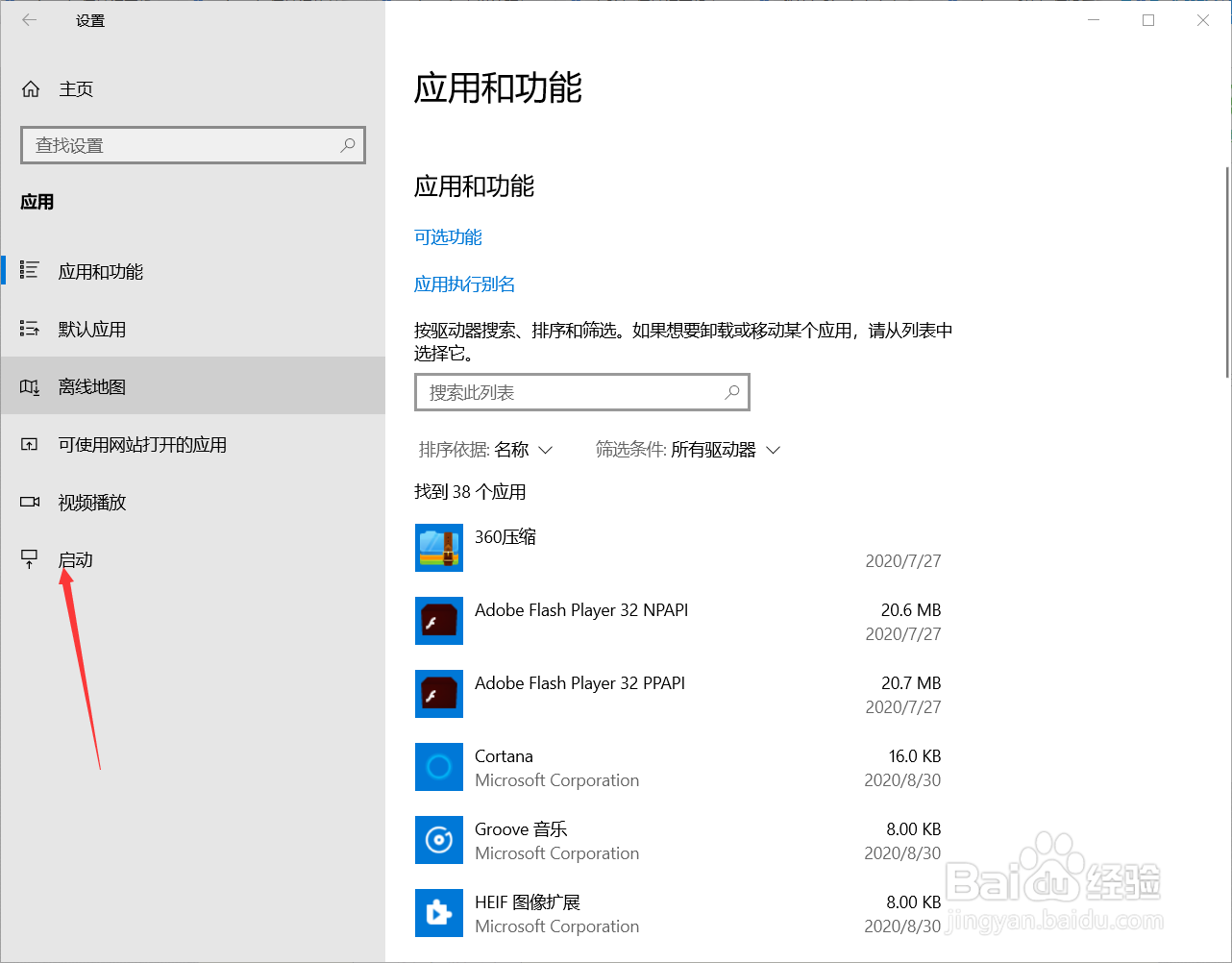Click the 16.0 KB size value
The height and width of the screenshot is (963, 1232).
(915, 756)
